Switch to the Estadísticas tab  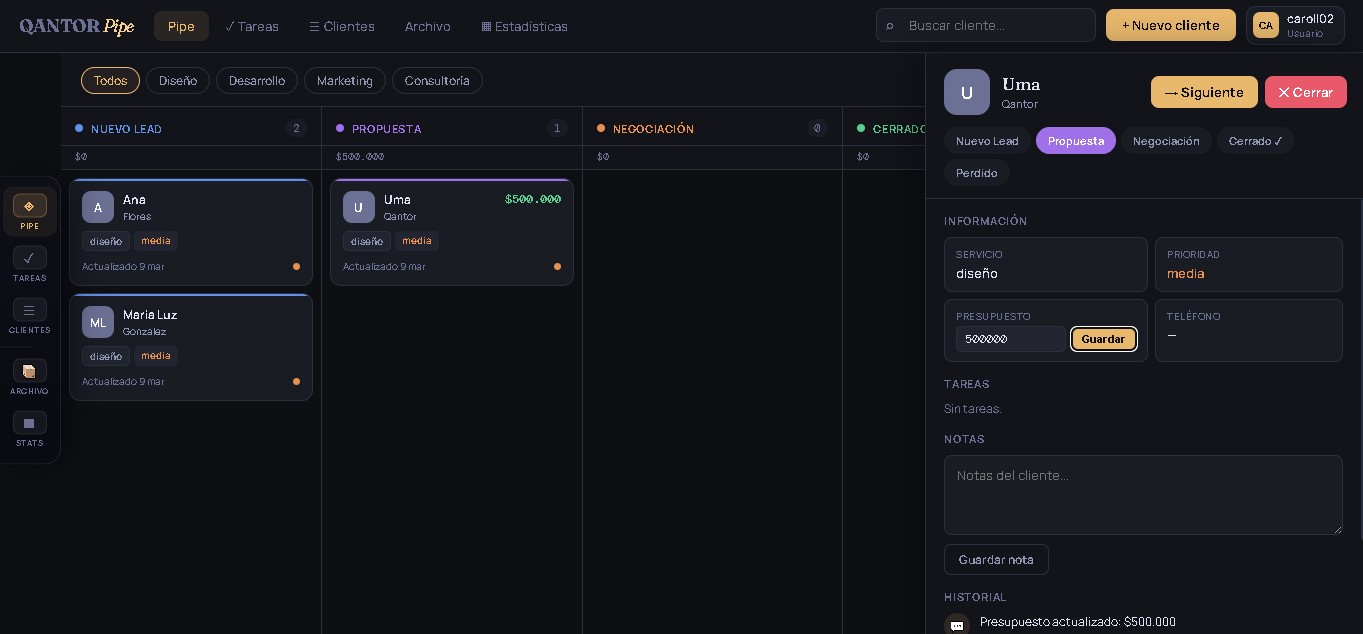(524, 26)
